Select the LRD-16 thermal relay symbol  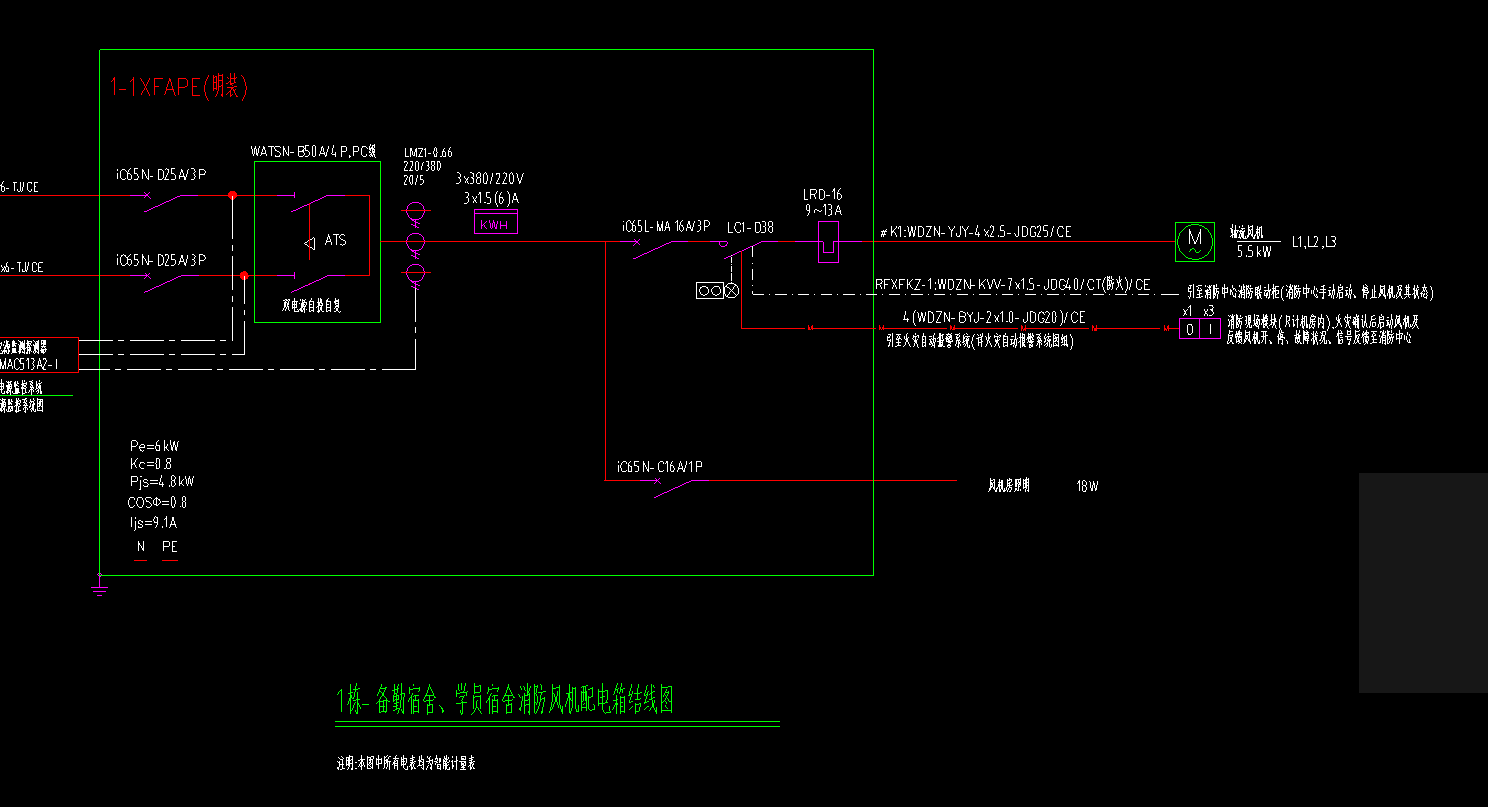(x=828, y=242)
